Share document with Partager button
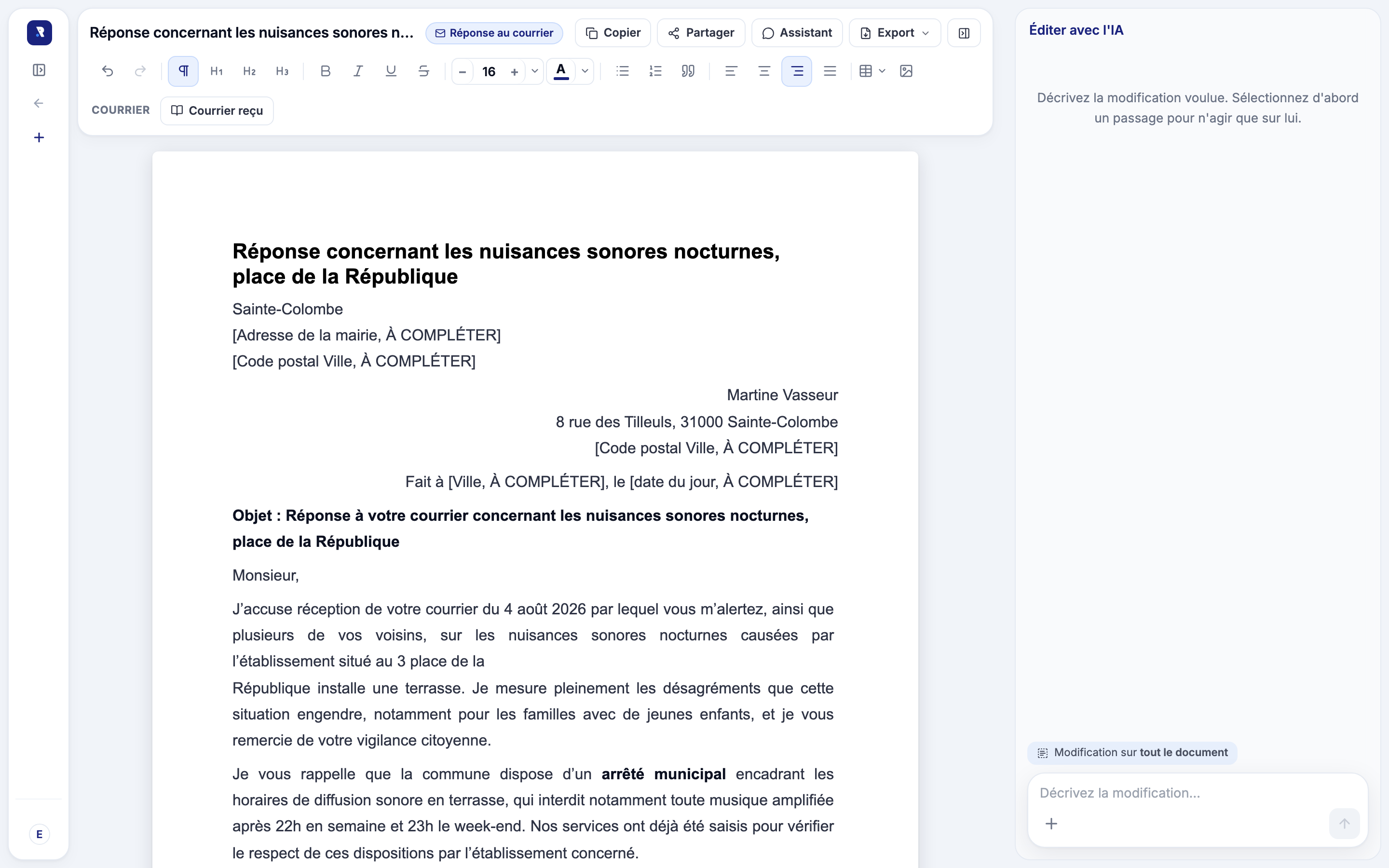Image resolution: width=1389 pixels, height=868 pixels. point(701,33)
